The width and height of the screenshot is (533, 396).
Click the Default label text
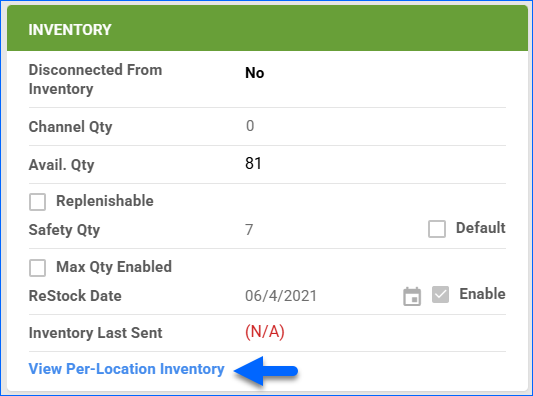point(481,228)
